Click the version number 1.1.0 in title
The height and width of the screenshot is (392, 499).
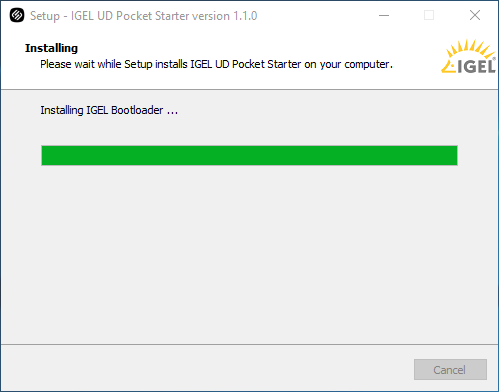(245, 16)
